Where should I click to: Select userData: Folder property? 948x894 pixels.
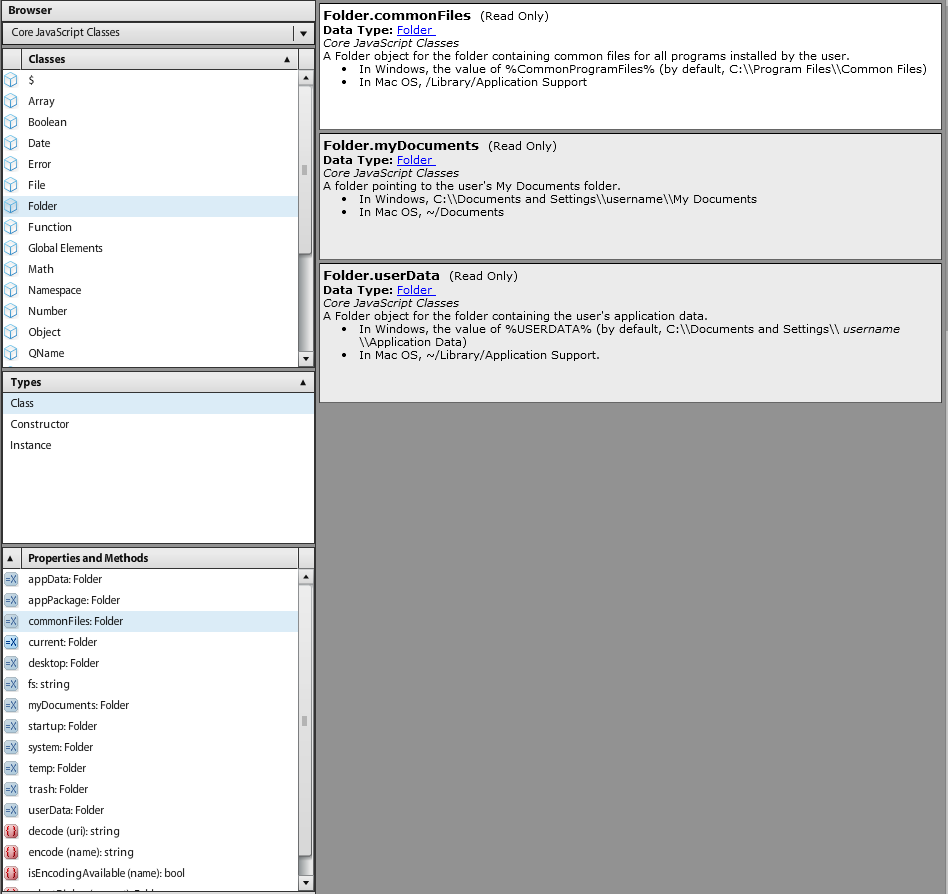(151, 810)
